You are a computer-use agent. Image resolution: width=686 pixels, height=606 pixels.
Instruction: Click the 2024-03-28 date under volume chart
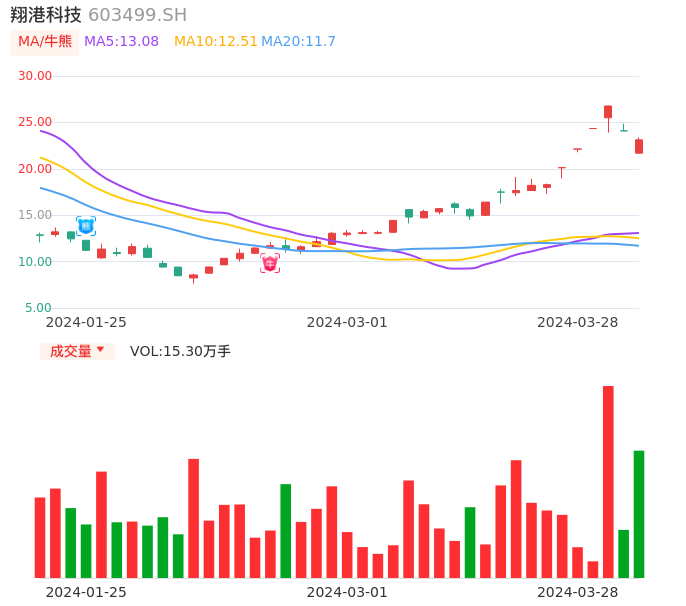point(578,592)
